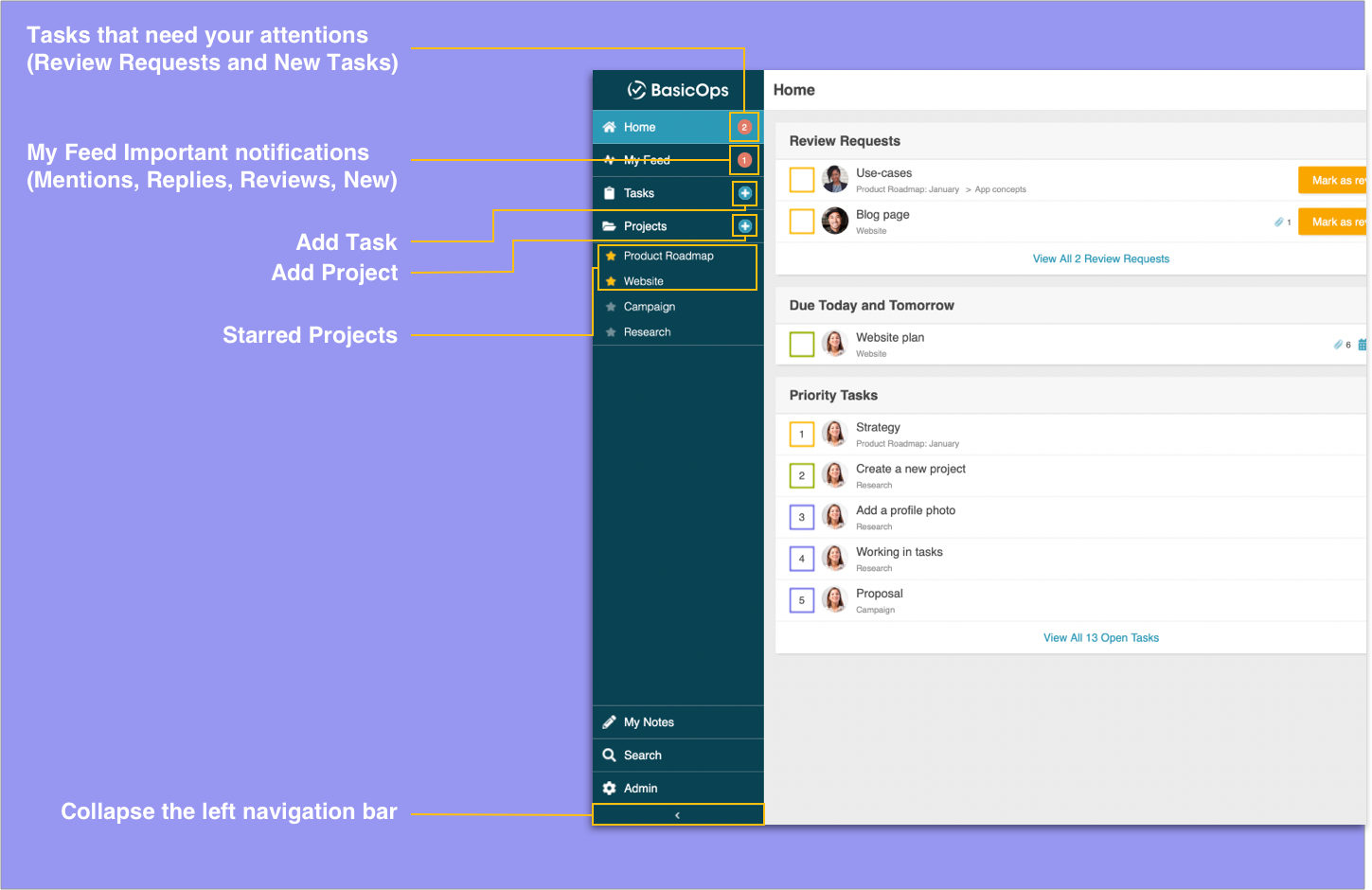Click View All 13 Open Tasks link

[1100, 638]
